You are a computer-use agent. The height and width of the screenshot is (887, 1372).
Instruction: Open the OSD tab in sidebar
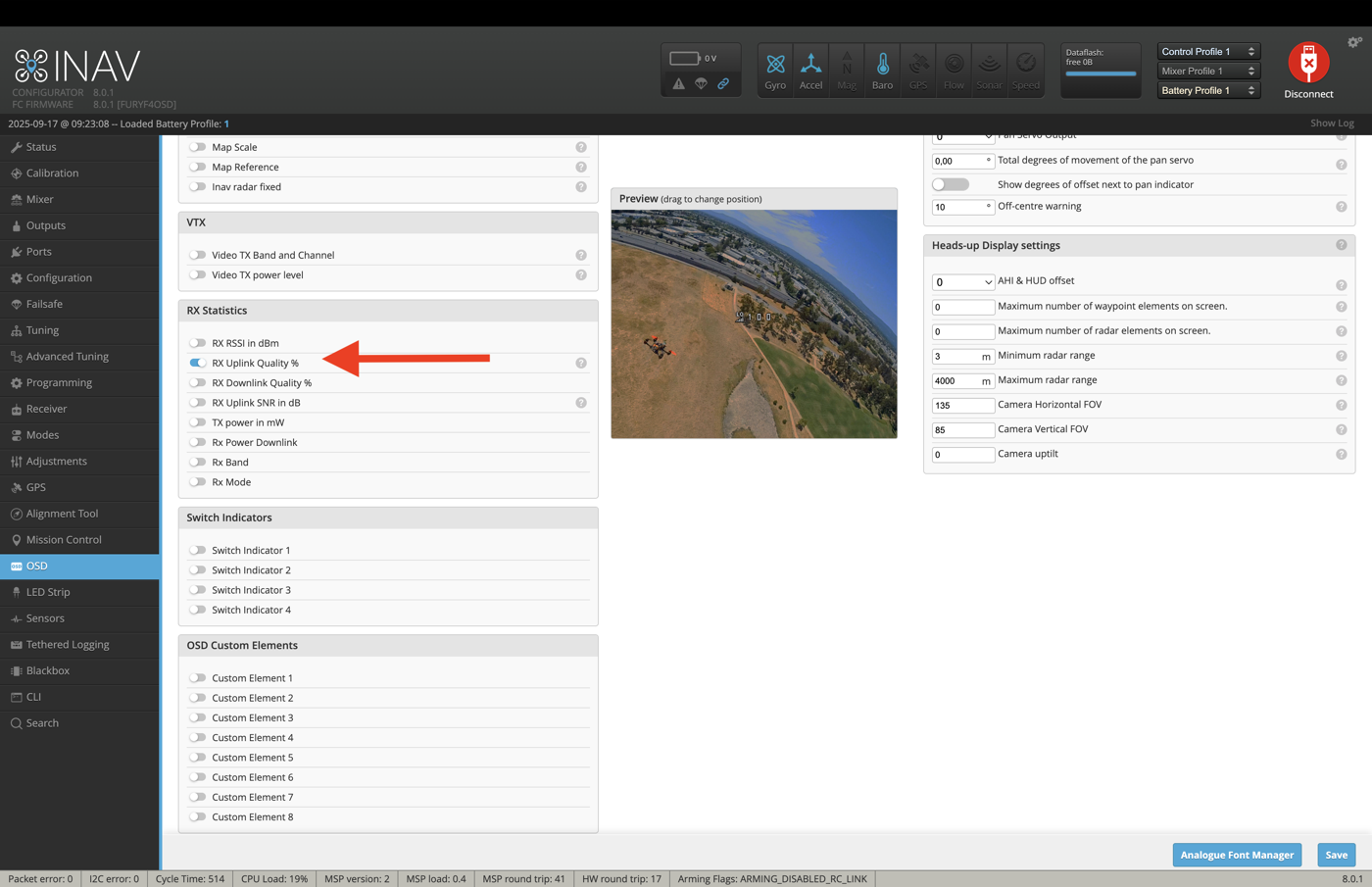point(79,566)
